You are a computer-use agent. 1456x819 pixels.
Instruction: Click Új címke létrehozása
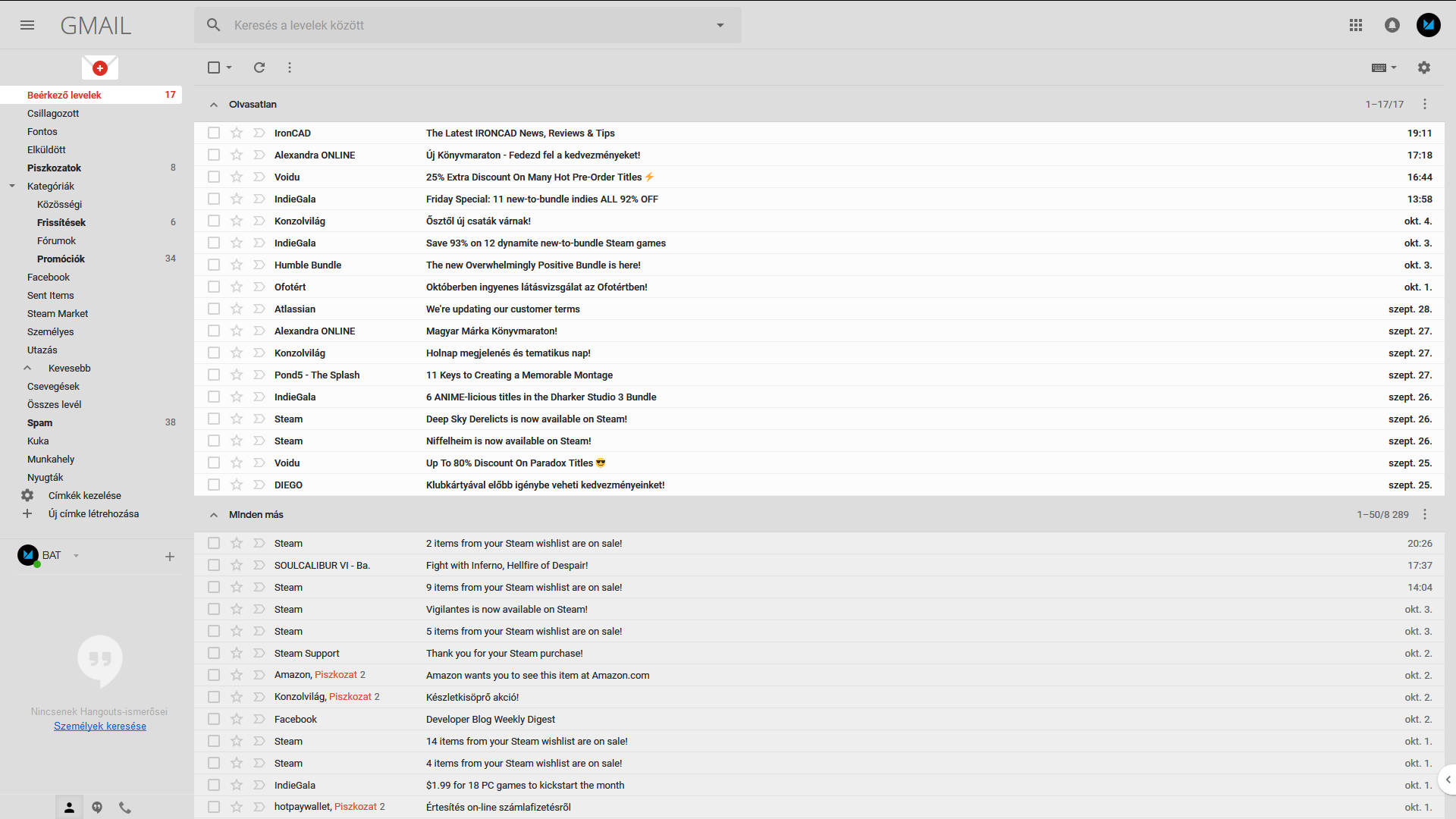[93, 513]
